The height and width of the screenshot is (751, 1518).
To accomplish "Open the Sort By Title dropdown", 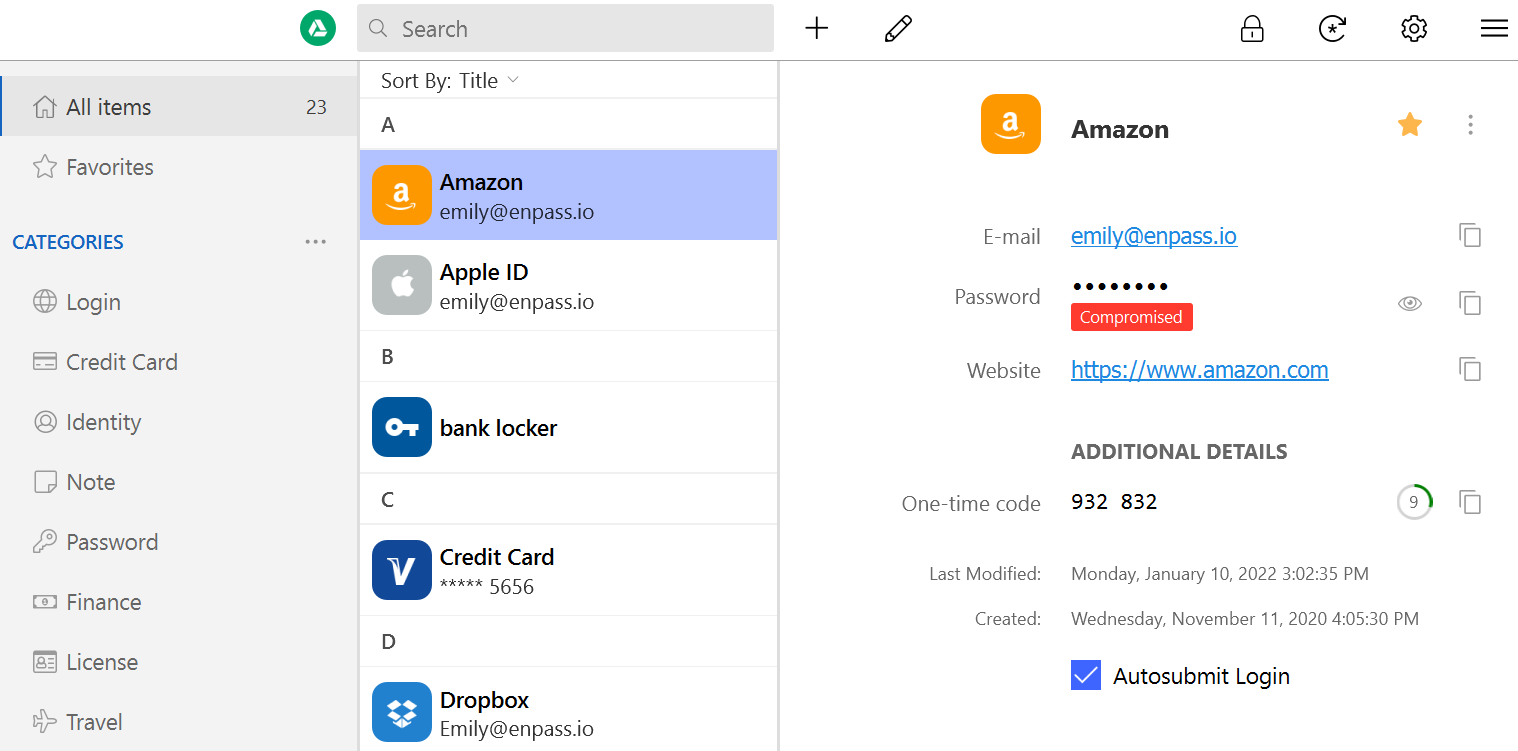I will click(449, 81).
